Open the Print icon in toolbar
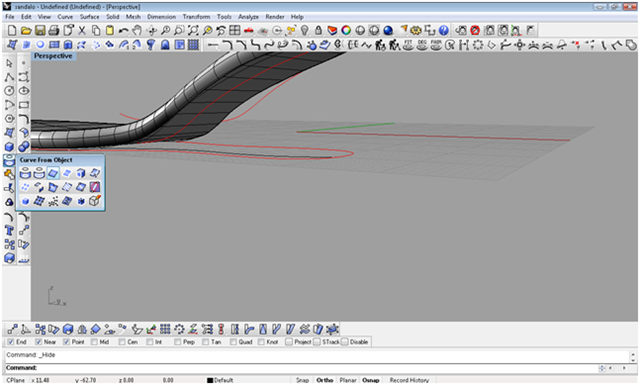Screen dimensions: 640x385 [53, 30]
